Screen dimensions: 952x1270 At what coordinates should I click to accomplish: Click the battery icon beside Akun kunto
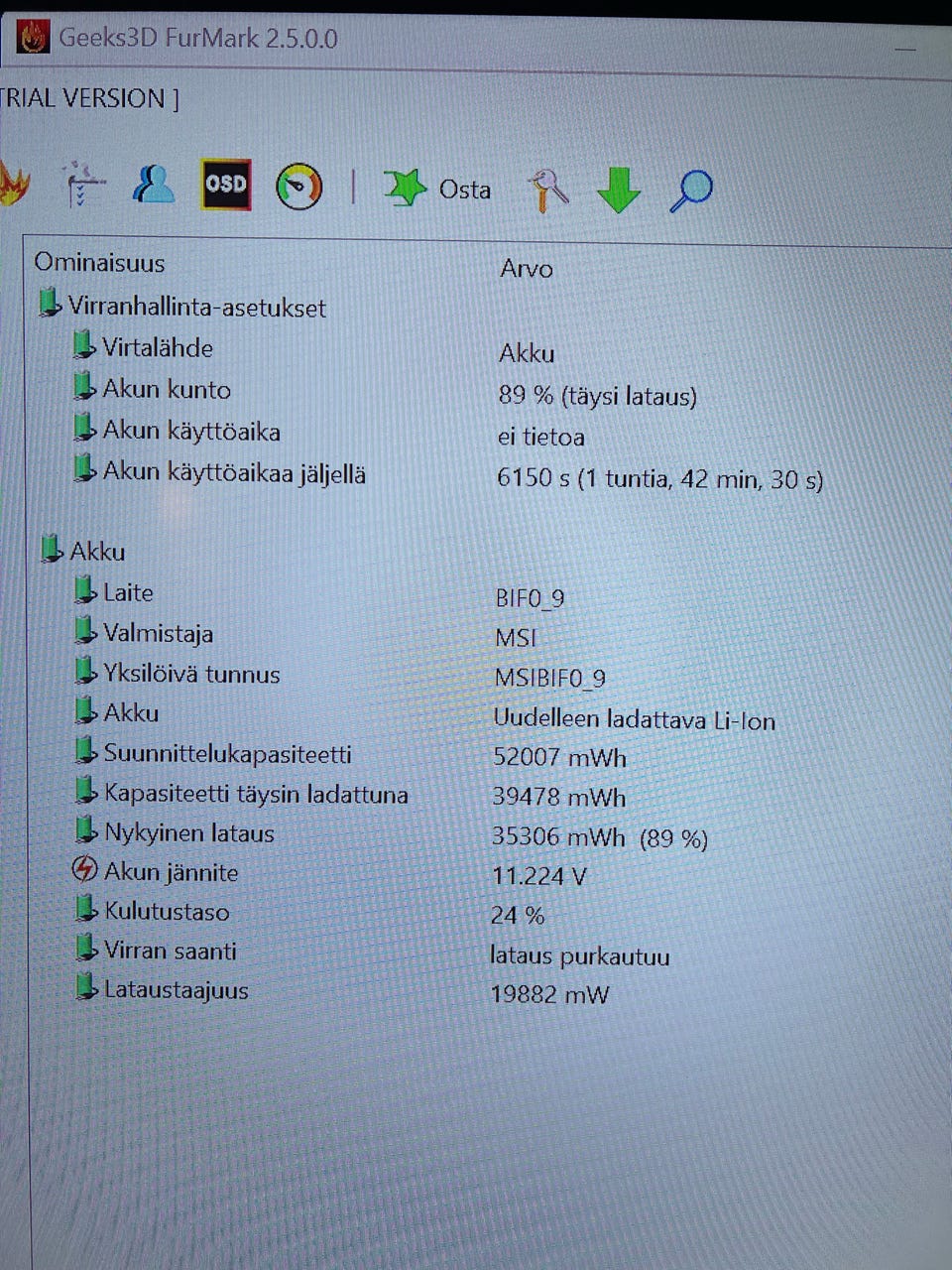coord(85,386)
